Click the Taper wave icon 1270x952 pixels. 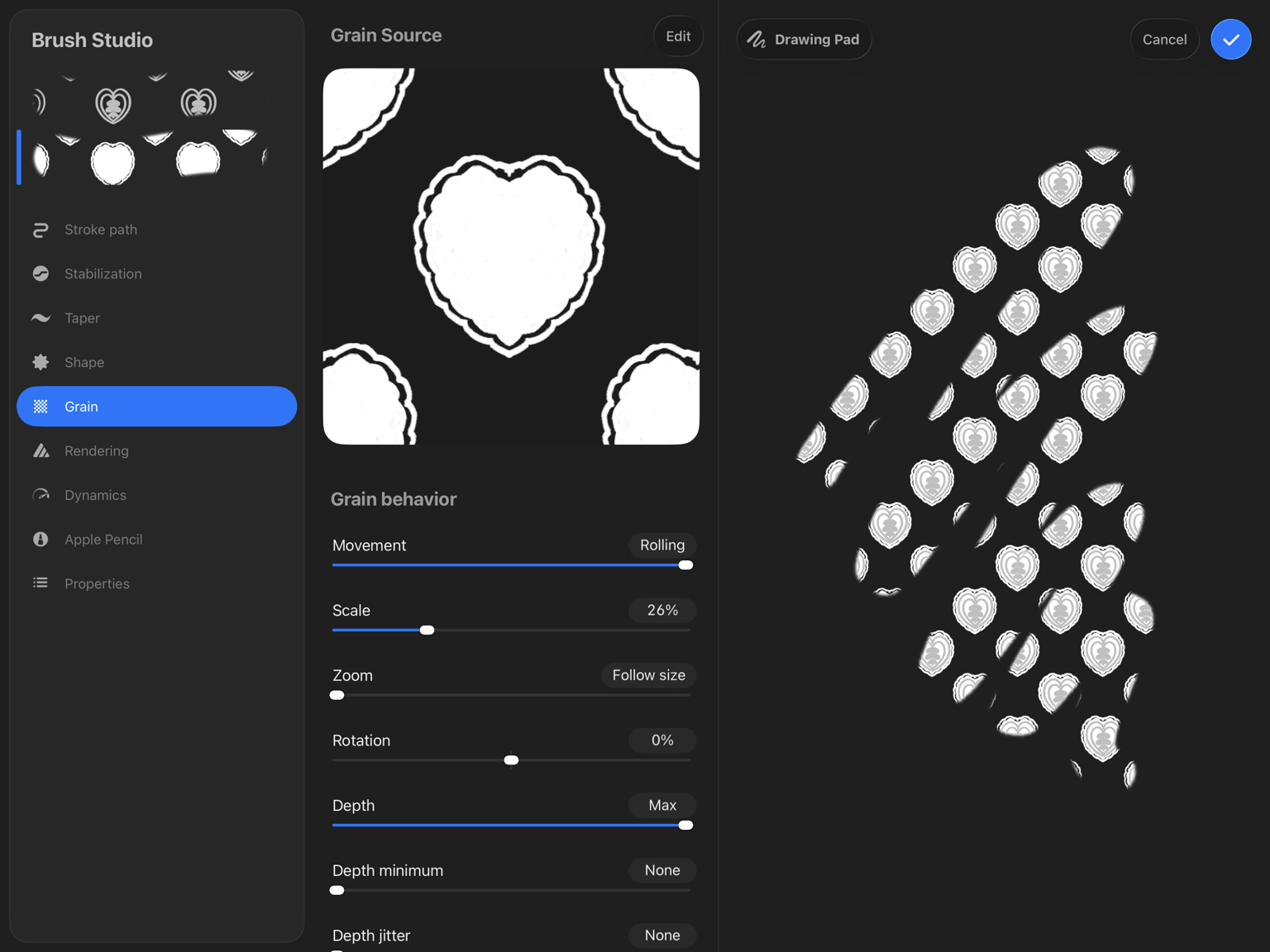(x=41, y=318)
